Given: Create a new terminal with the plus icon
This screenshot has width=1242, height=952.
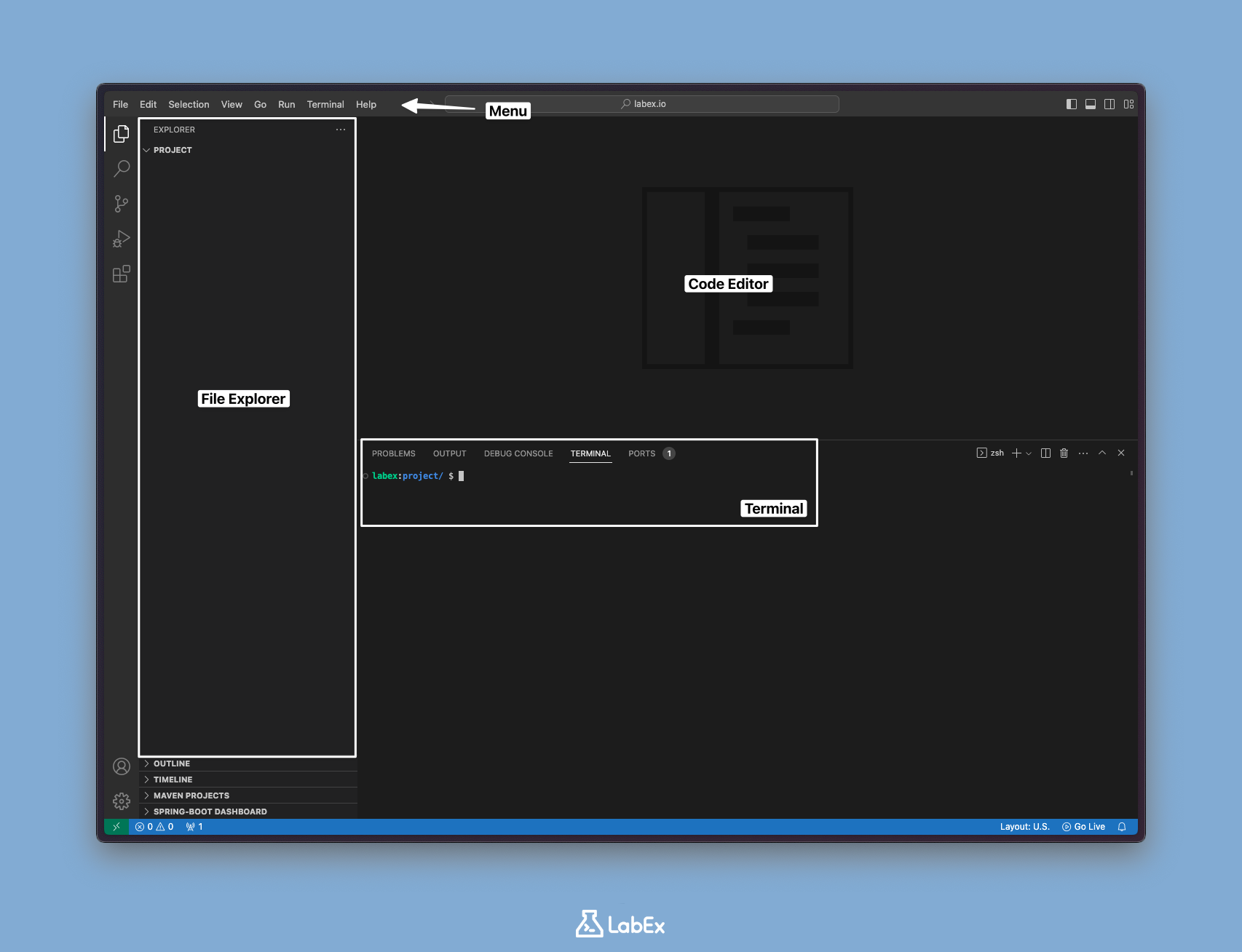Looking at the screenshot, I should [x=1016, y=453].
